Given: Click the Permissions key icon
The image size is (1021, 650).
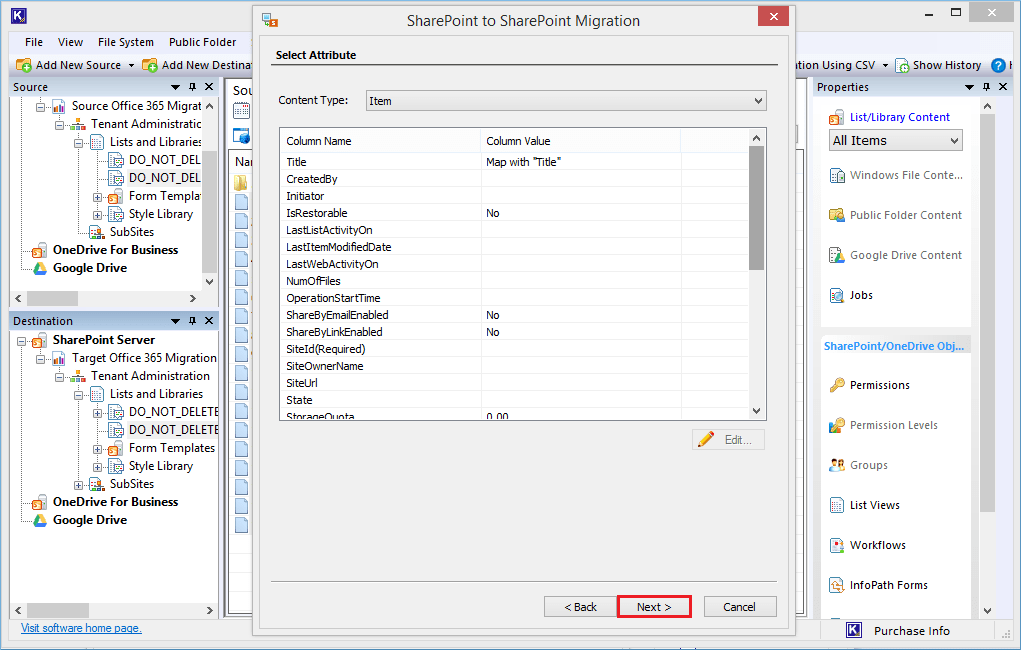Looking at the screenshot, I should coord(837,385).
